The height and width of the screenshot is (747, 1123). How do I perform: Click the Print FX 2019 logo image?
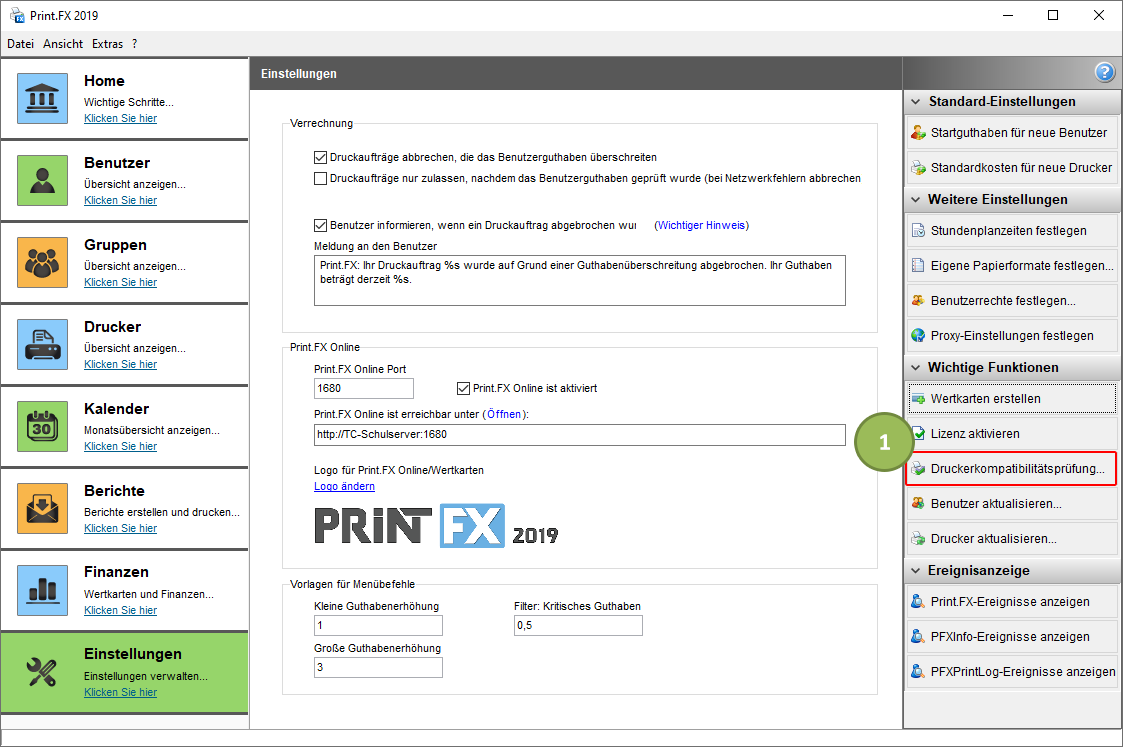pyautogui.click(x=436, y=526)
